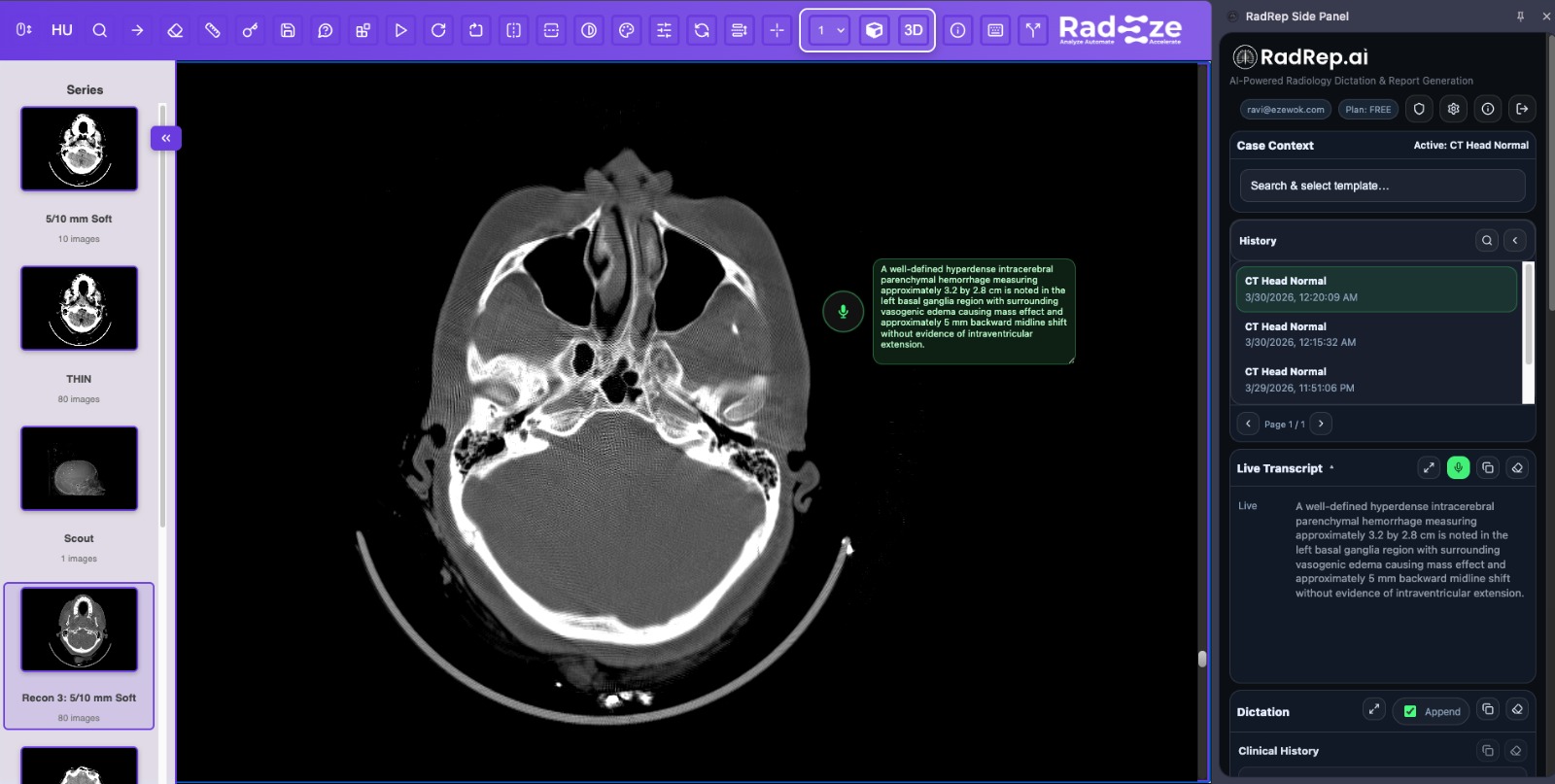
Task: Toggle the green Live Transcript microphone
Action: click(x=1458, y=468)
